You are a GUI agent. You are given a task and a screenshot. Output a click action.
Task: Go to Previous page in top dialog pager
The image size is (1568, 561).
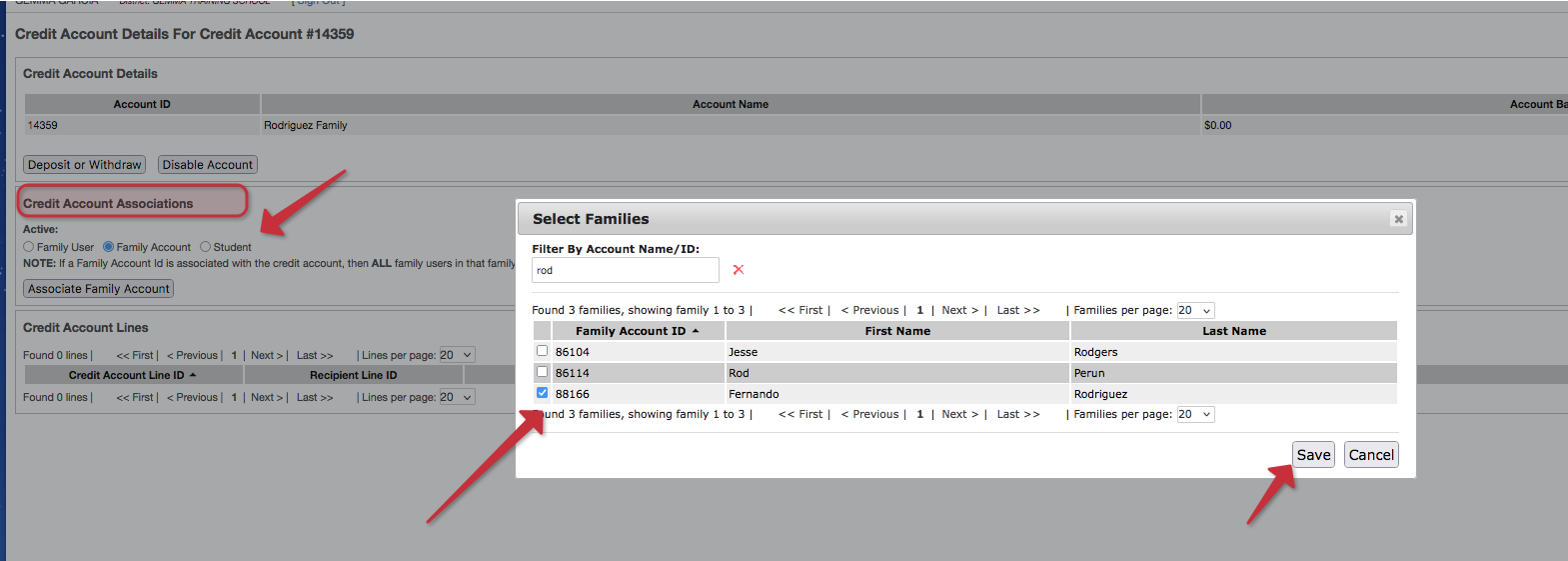tap(870, 310)
